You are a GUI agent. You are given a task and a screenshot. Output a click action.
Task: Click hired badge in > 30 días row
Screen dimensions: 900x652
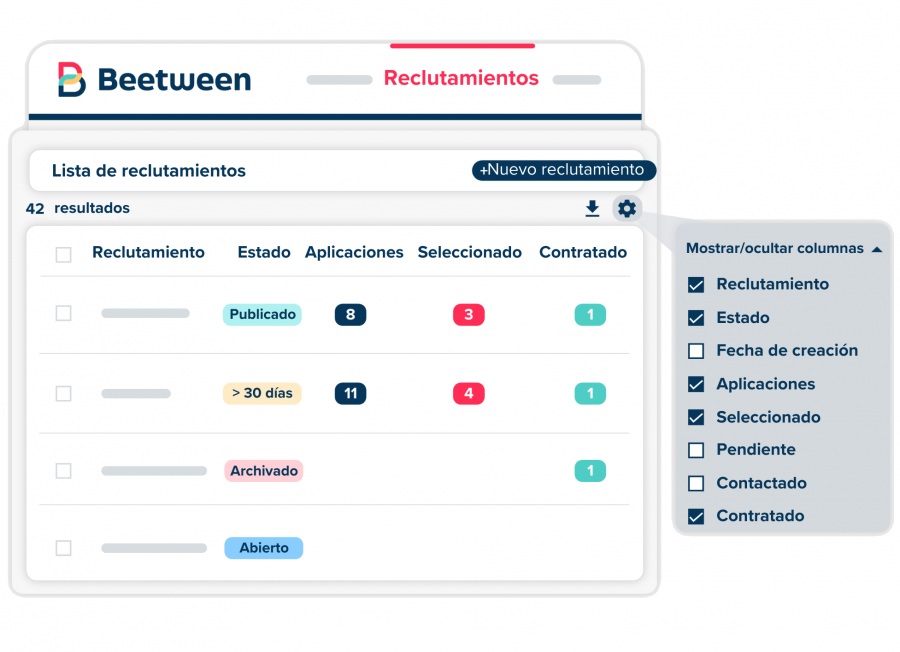coord(591,393)
